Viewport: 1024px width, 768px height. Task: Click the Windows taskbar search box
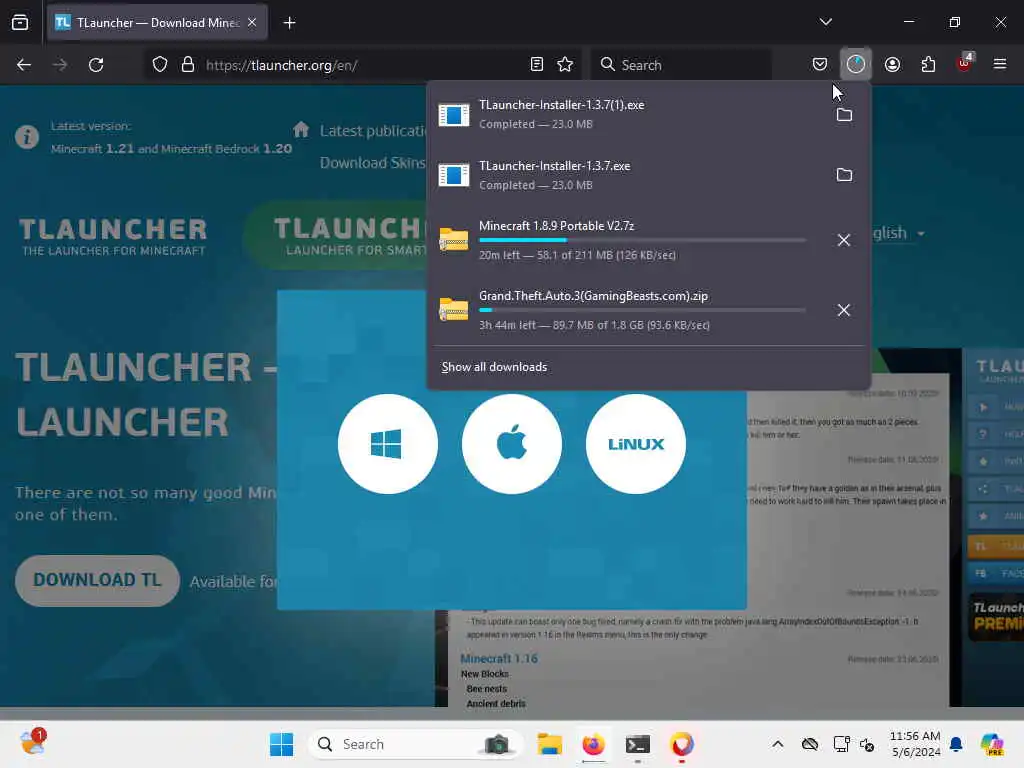415,744
